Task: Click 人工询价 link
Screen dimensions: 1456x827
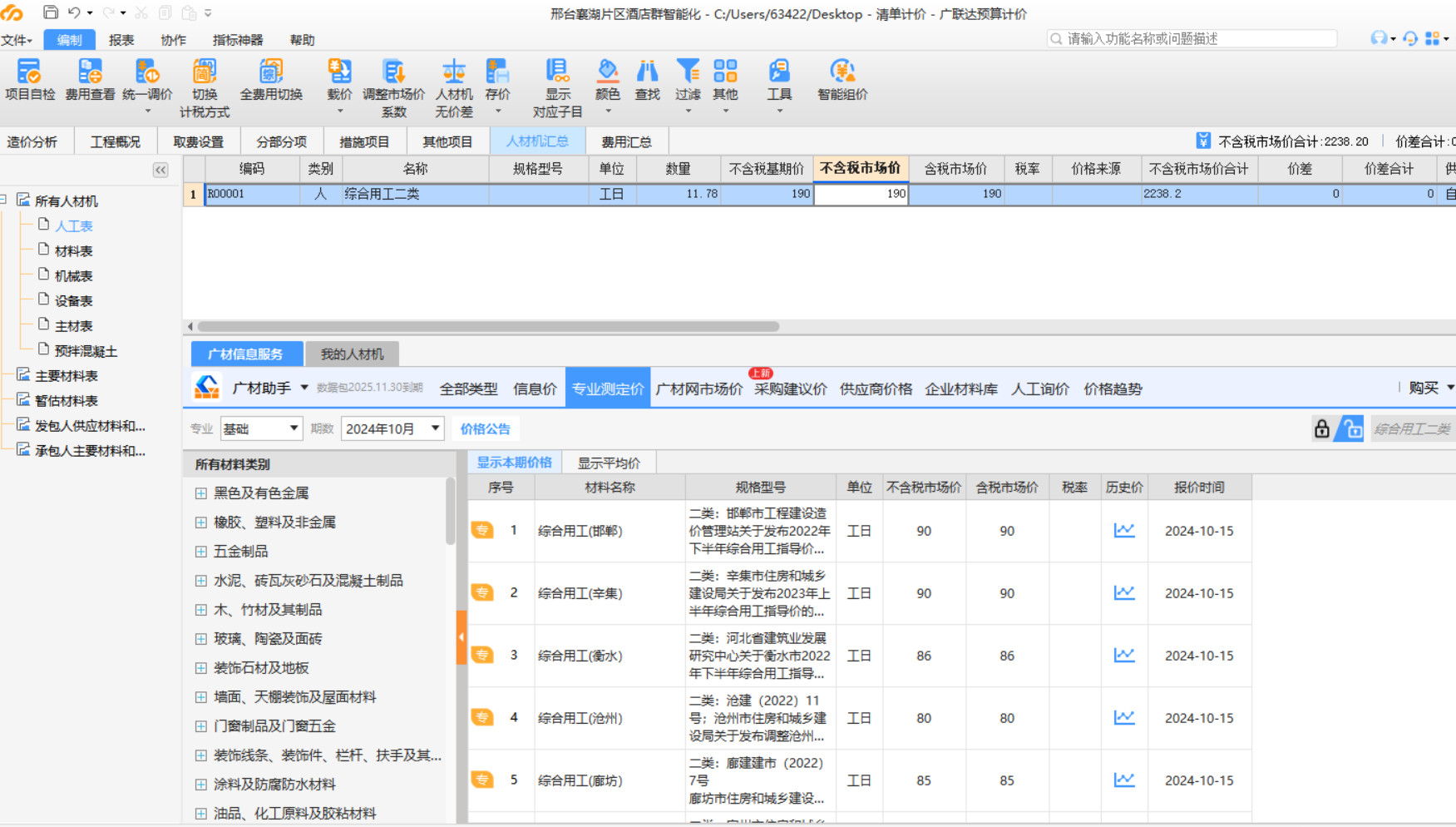Action: [1039, 389]
